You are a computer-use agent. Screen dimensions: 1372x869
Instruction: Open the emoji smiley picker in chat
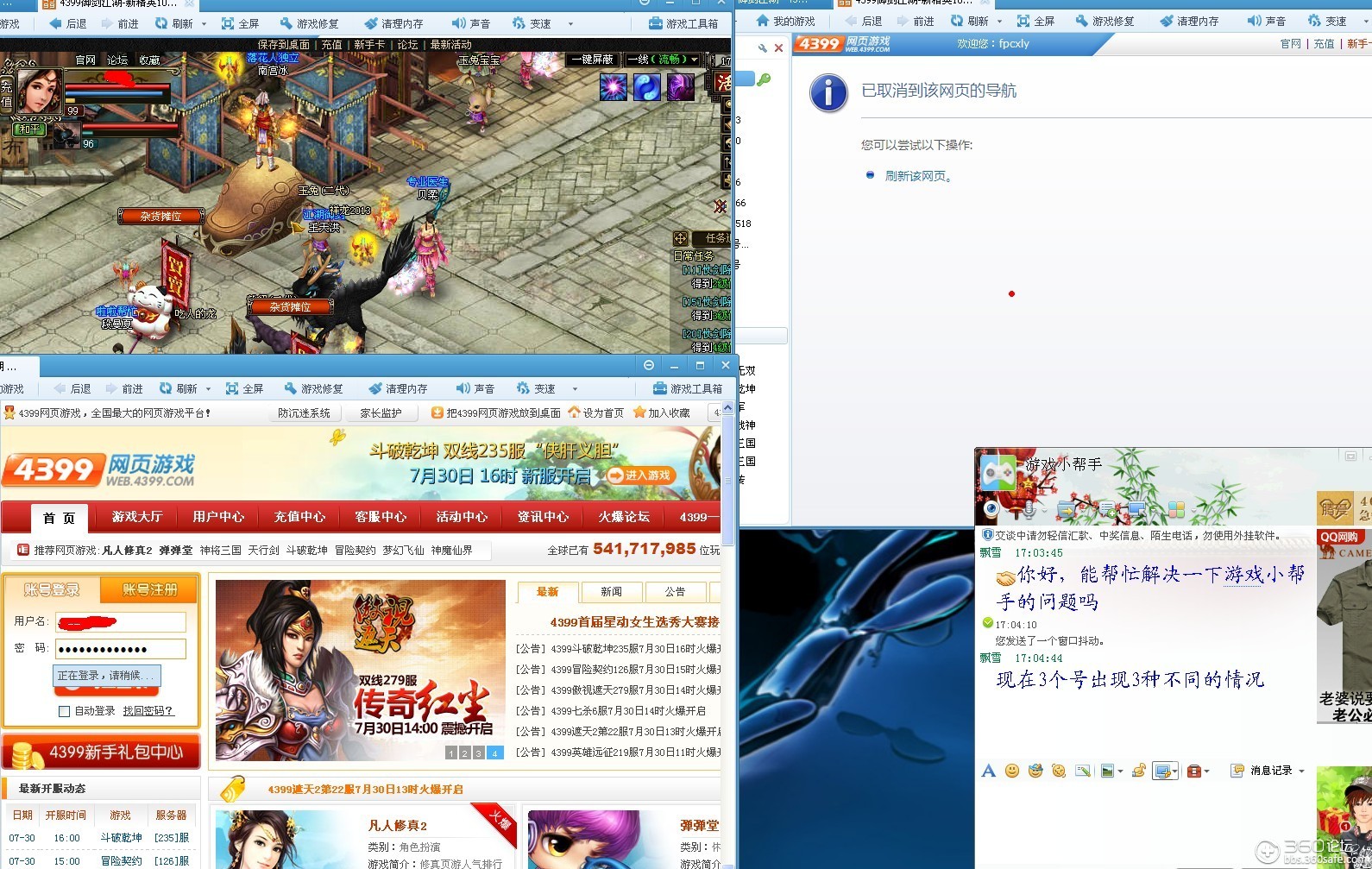click(1012, 771)
